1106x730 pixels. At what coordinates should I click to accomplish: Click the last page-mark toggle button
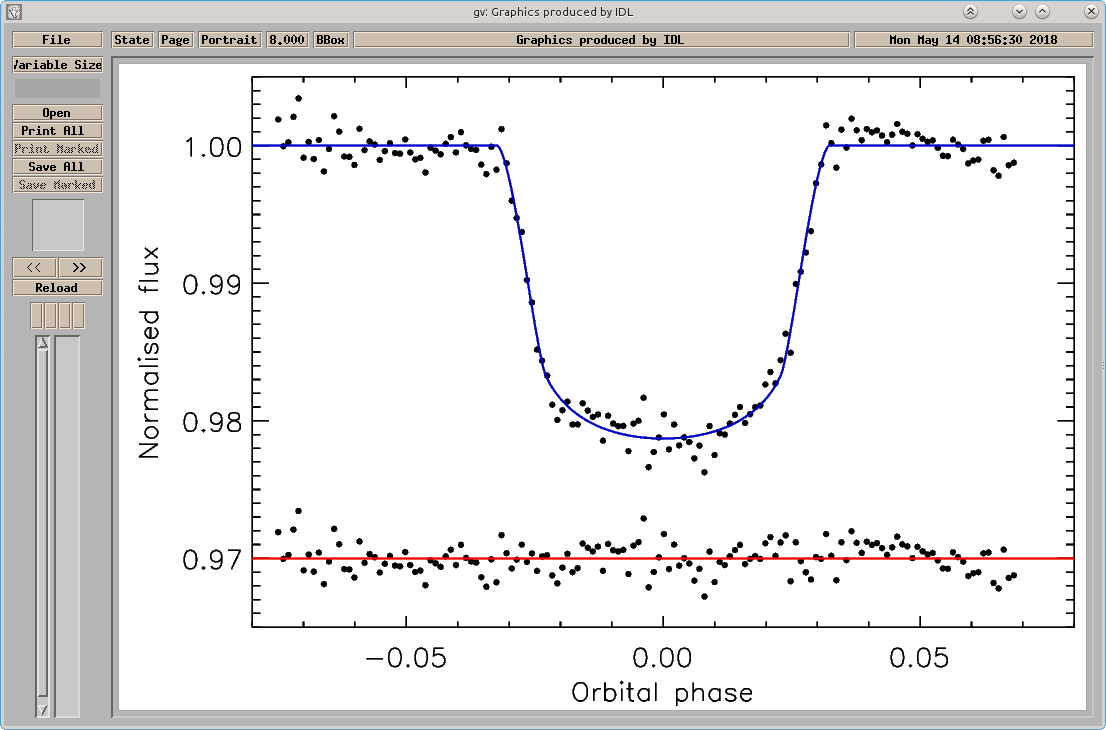click(x=78, y=315)
